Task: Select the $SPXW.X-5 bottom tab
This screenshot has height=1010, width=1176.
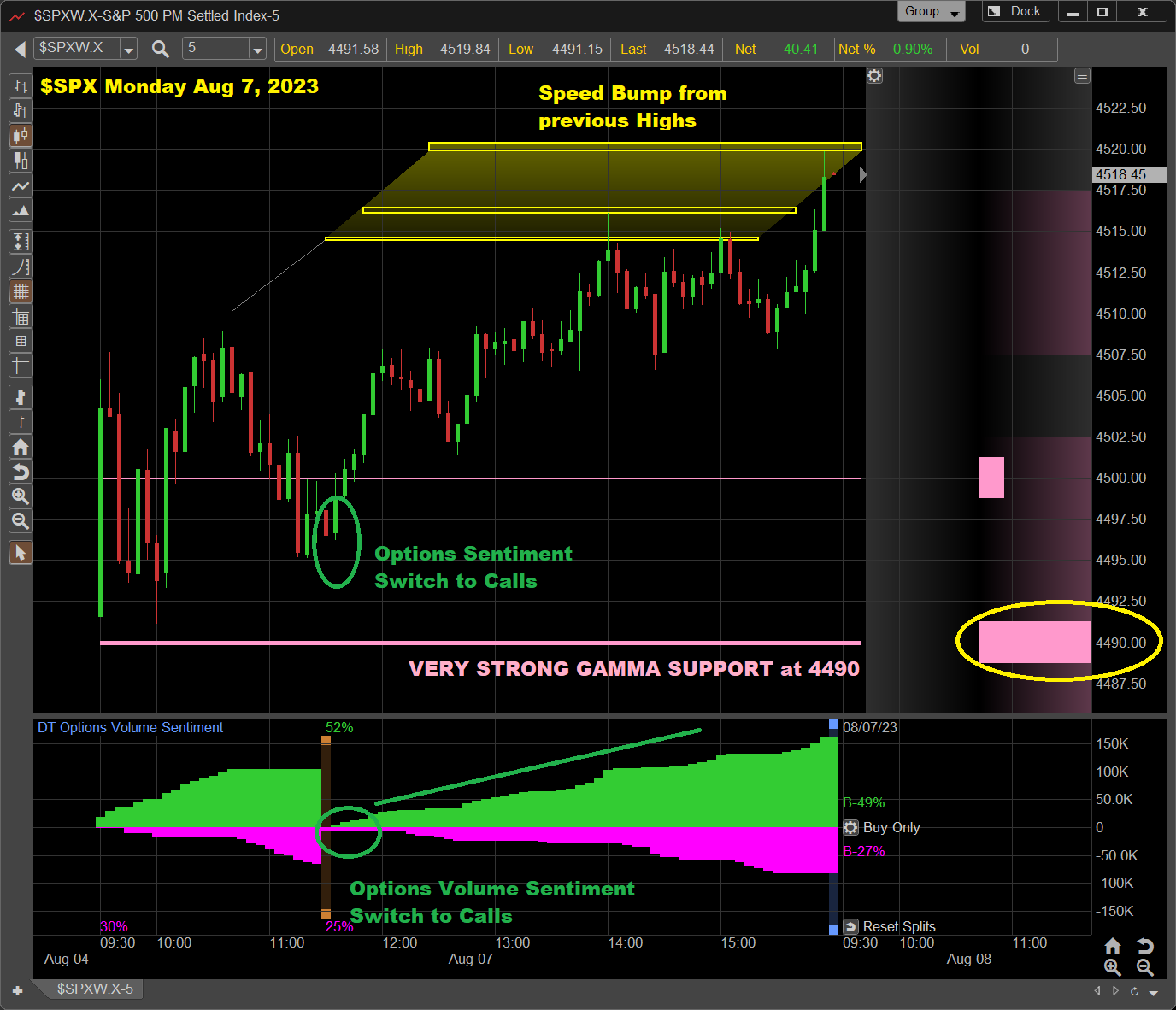Action: (95, 989)
